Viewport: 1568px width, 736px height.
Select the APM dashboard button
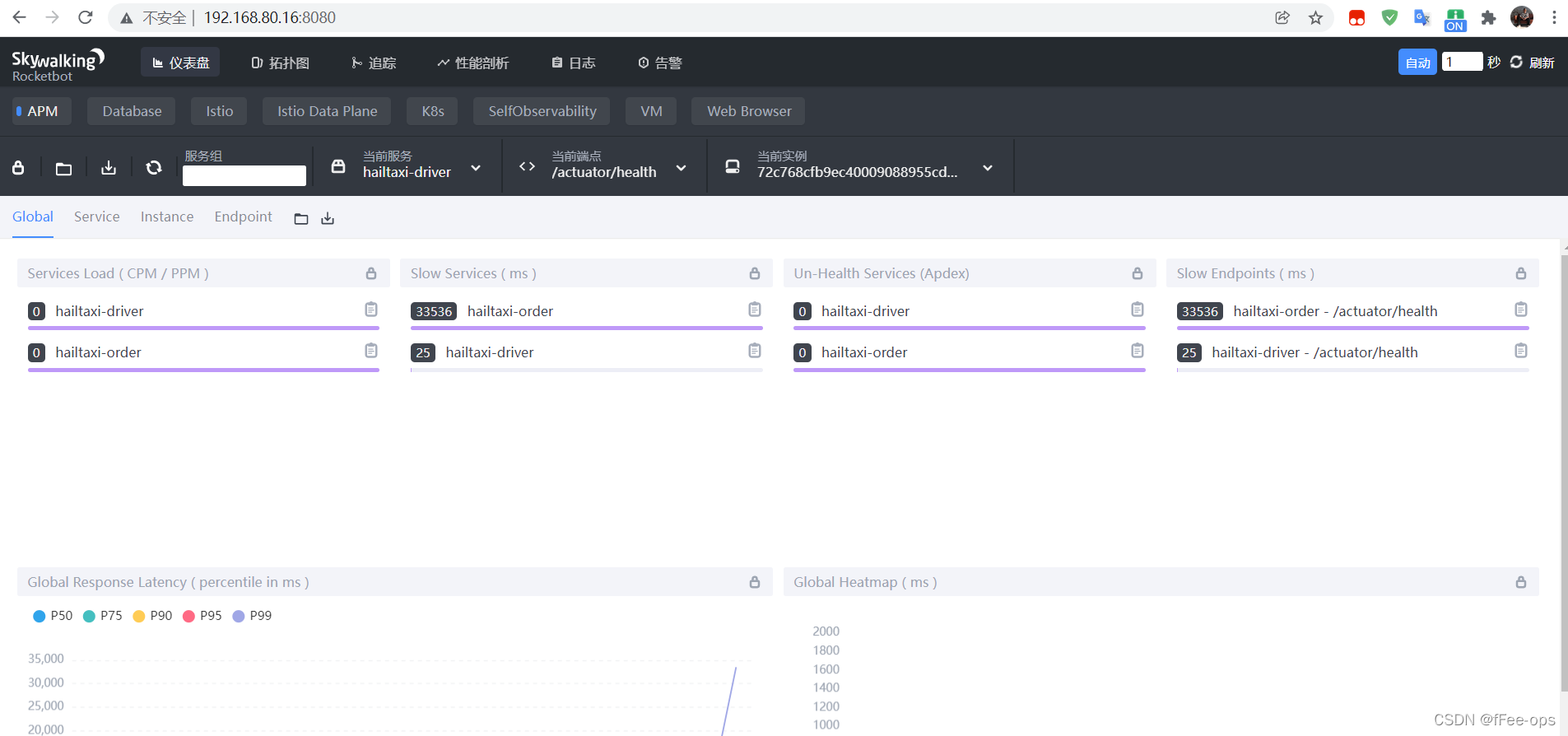coord(42,111)
